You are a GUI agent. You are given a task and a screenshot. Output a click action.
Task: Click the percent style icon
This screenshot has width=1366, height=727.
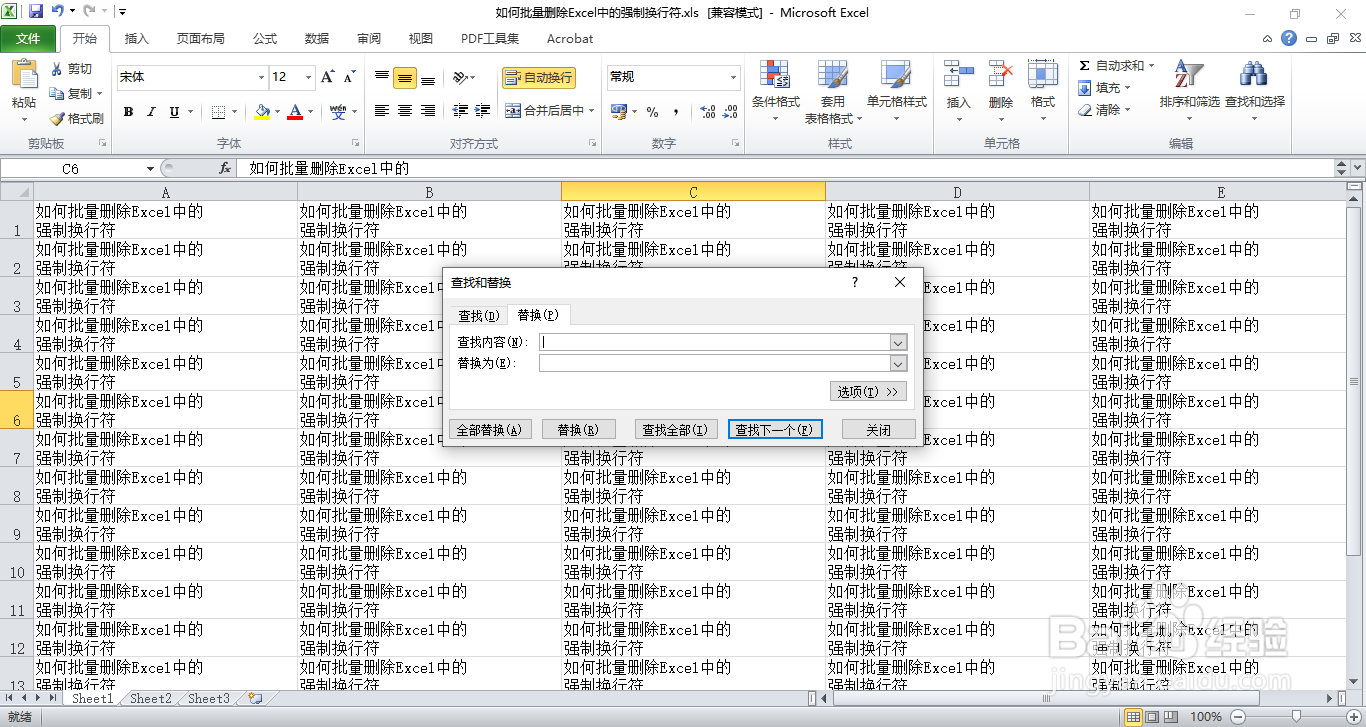coord(652,112)
